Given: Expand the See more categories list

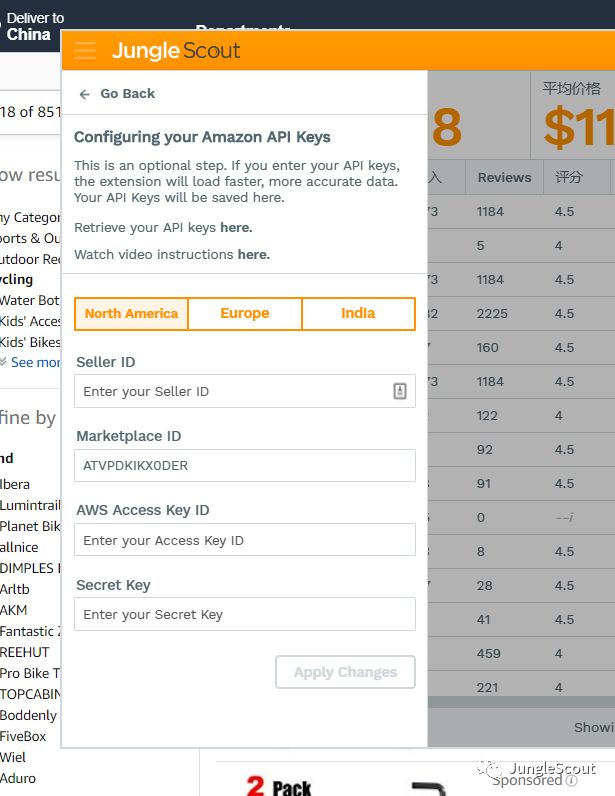Looking at the screenshot, I should 34,363.
